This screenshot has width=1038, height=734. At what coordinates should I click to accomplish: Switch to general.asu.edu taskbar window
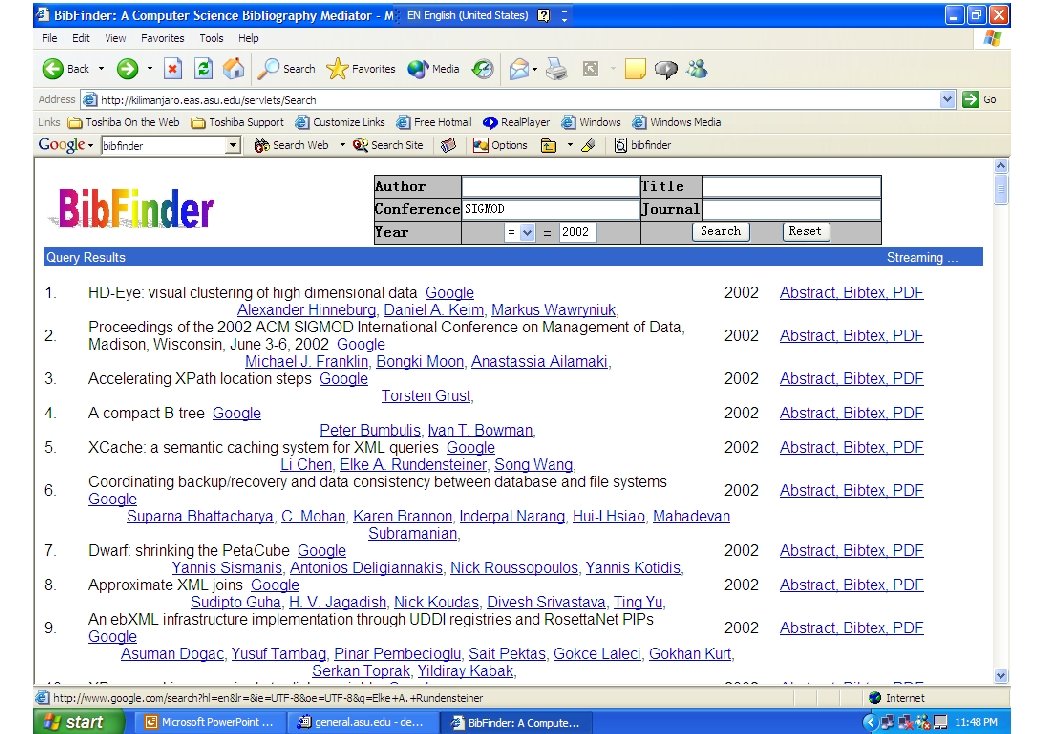tap(363, 722)
